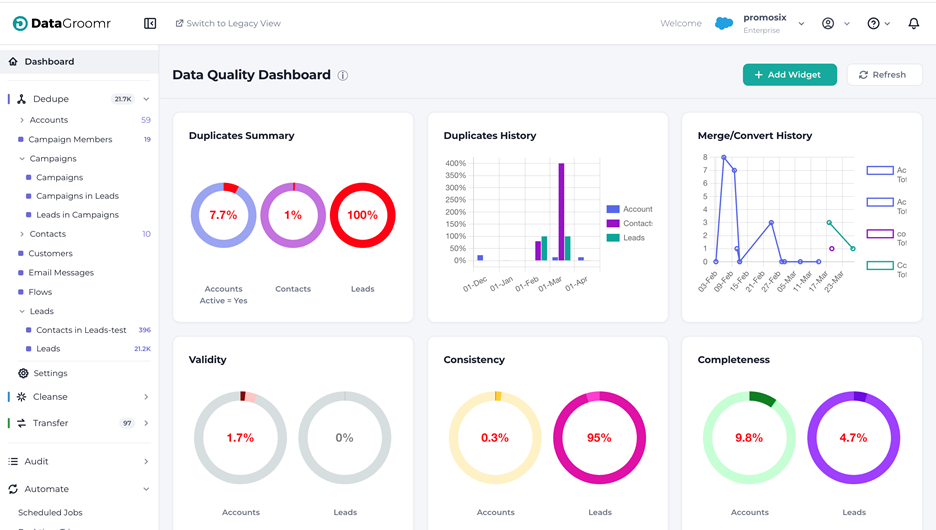Viewport: 936px width, 530px height.
Task: Open the promosix org dropdown
Action: (x=801, y=24)
